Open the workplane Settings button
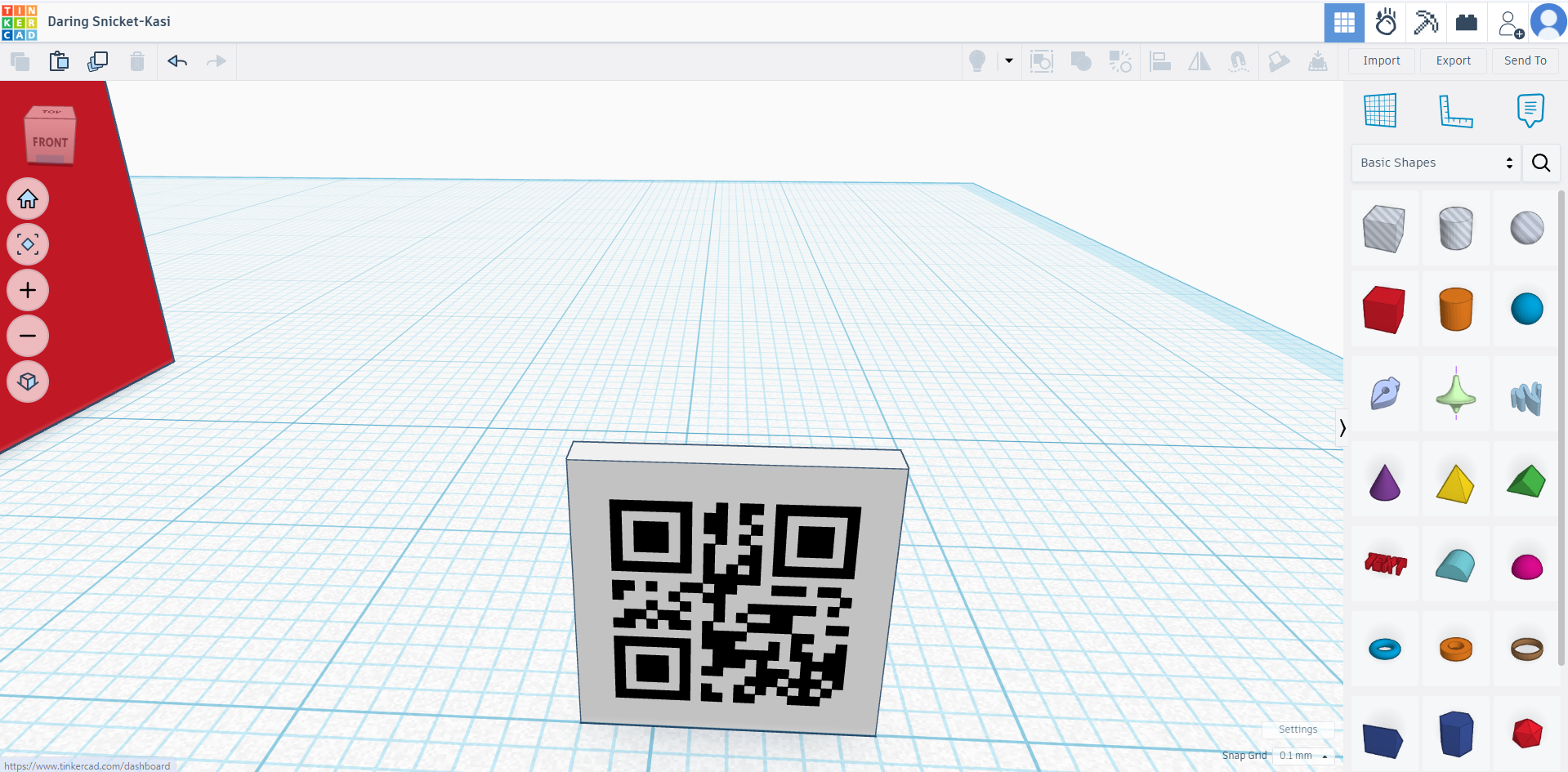The image size is (1568, 772). click(x=1298, y=730)
